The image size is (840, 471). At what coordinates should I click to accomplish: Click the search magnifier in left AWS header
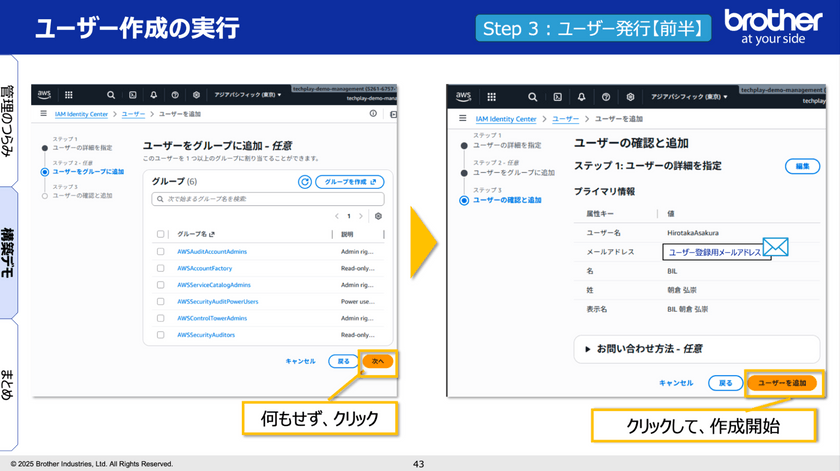click(x=113, y=96)
